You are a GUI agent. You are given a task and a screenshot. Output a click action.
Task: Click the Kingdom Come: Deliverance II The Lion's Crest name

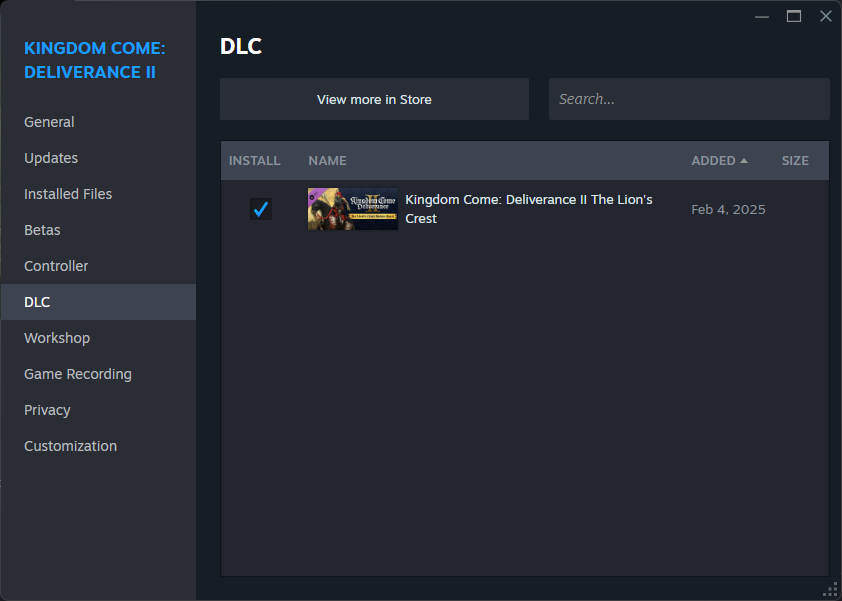(x=528, y=209)
